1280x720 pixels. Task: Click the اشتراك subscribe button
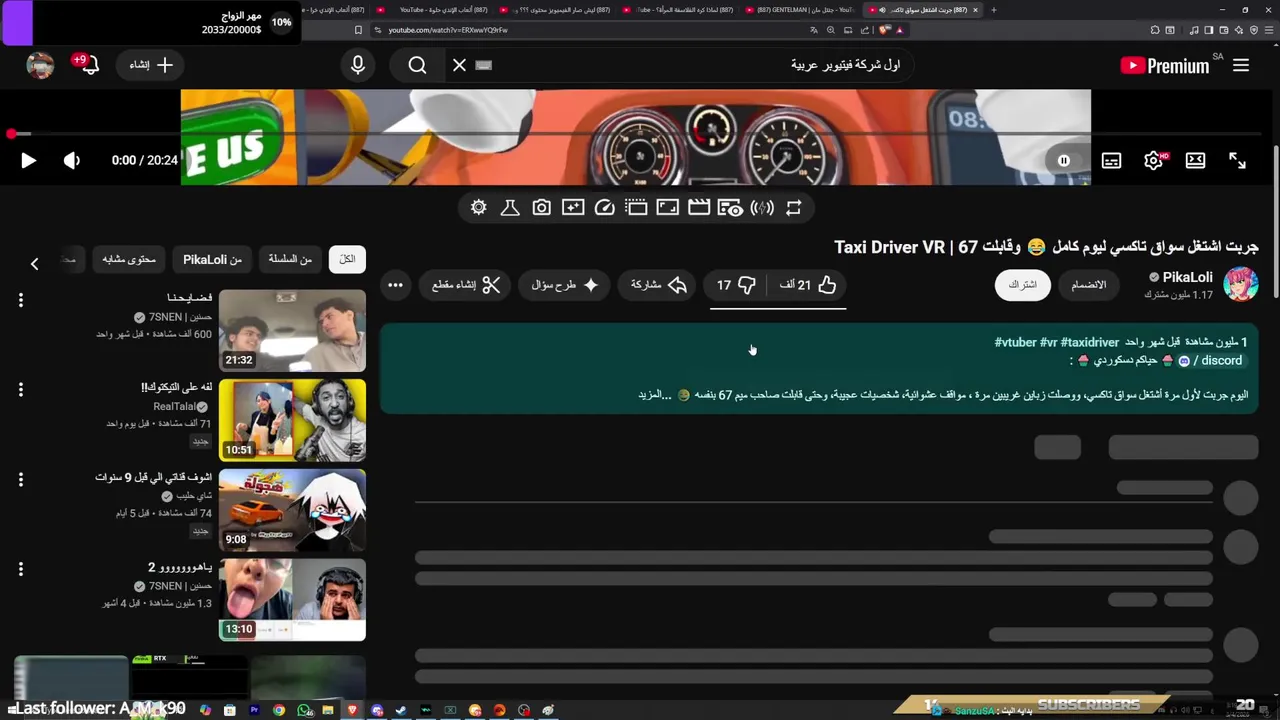coord(1022,285)
